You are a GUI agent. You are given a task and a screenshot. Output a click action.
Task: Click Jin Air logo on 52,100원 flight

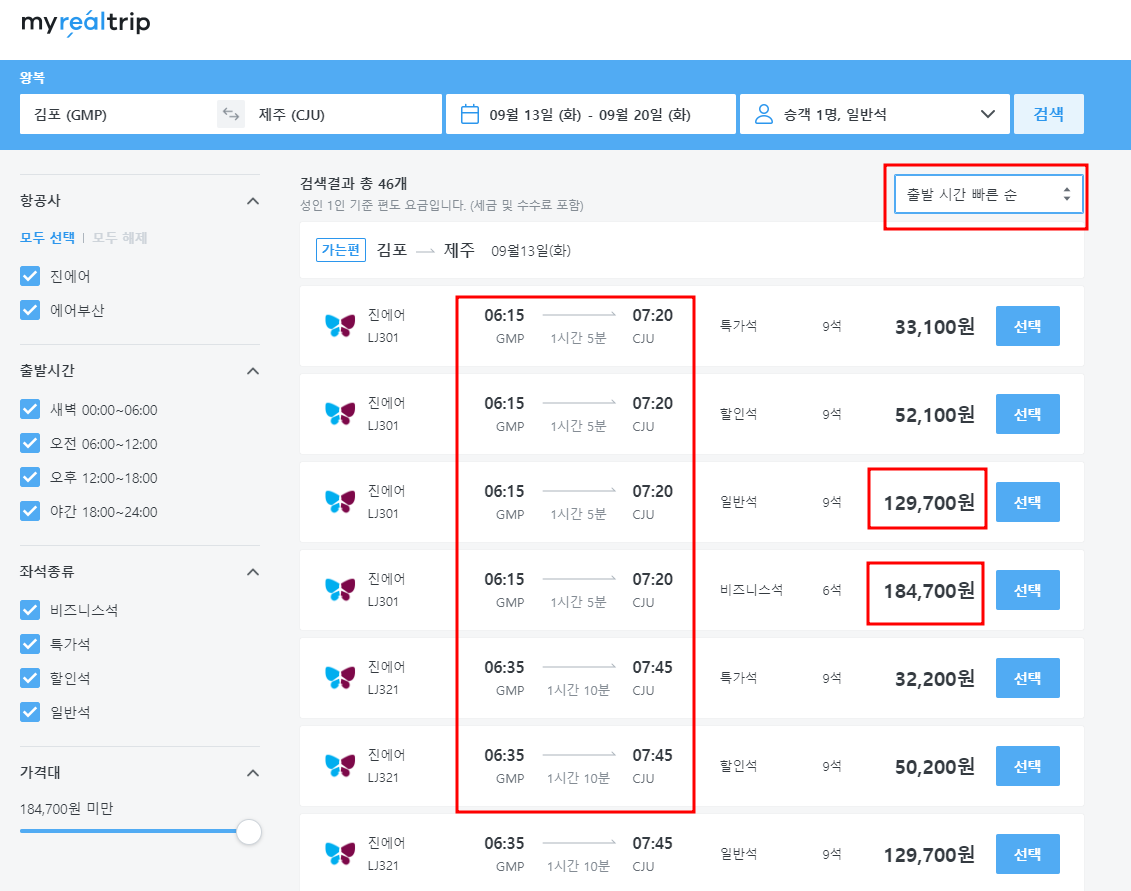coord(340,413)
